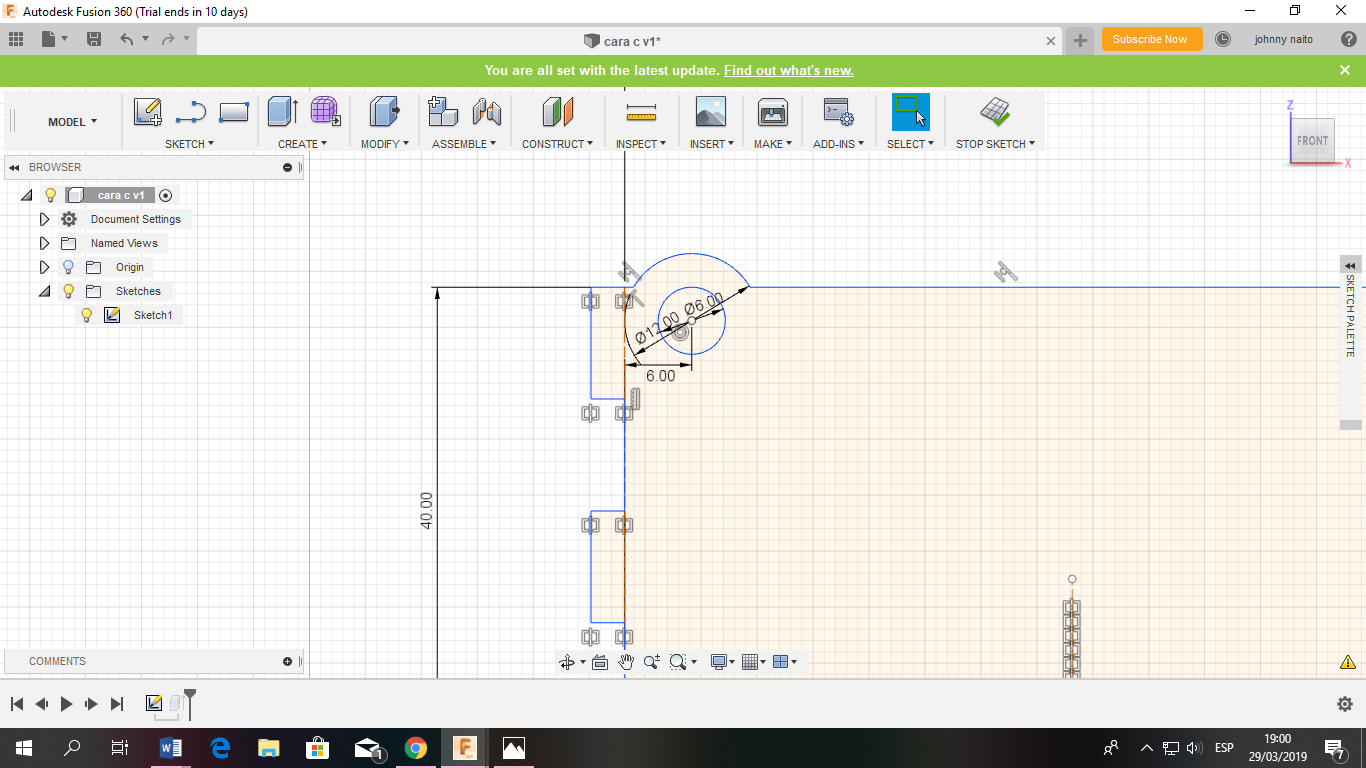
Task: Toggle the Origin folder light bulb
Action: point(68,267)
